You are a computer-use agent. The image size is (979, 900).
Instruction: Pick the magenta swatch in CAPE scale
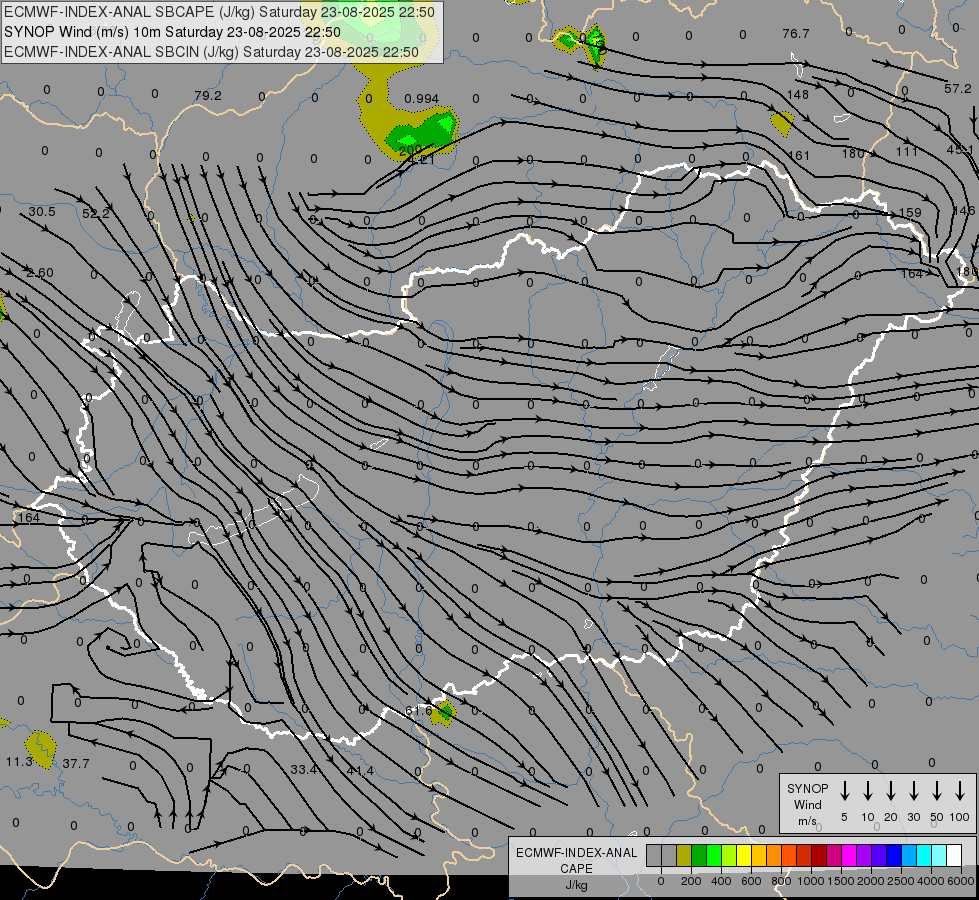pos(849,856)
